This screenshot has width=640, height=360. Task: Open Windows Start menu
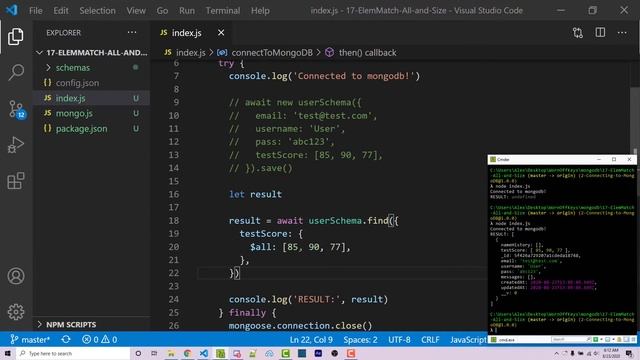tap(7, 353)
